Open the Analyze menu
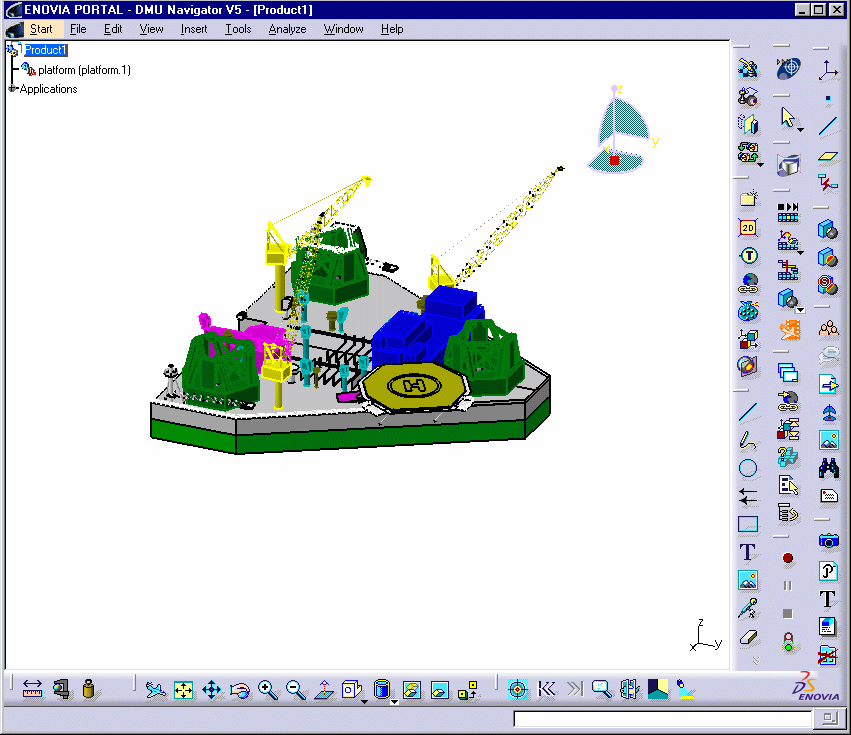The width and height of the screenshot is (851, 735). coord(287,29)
